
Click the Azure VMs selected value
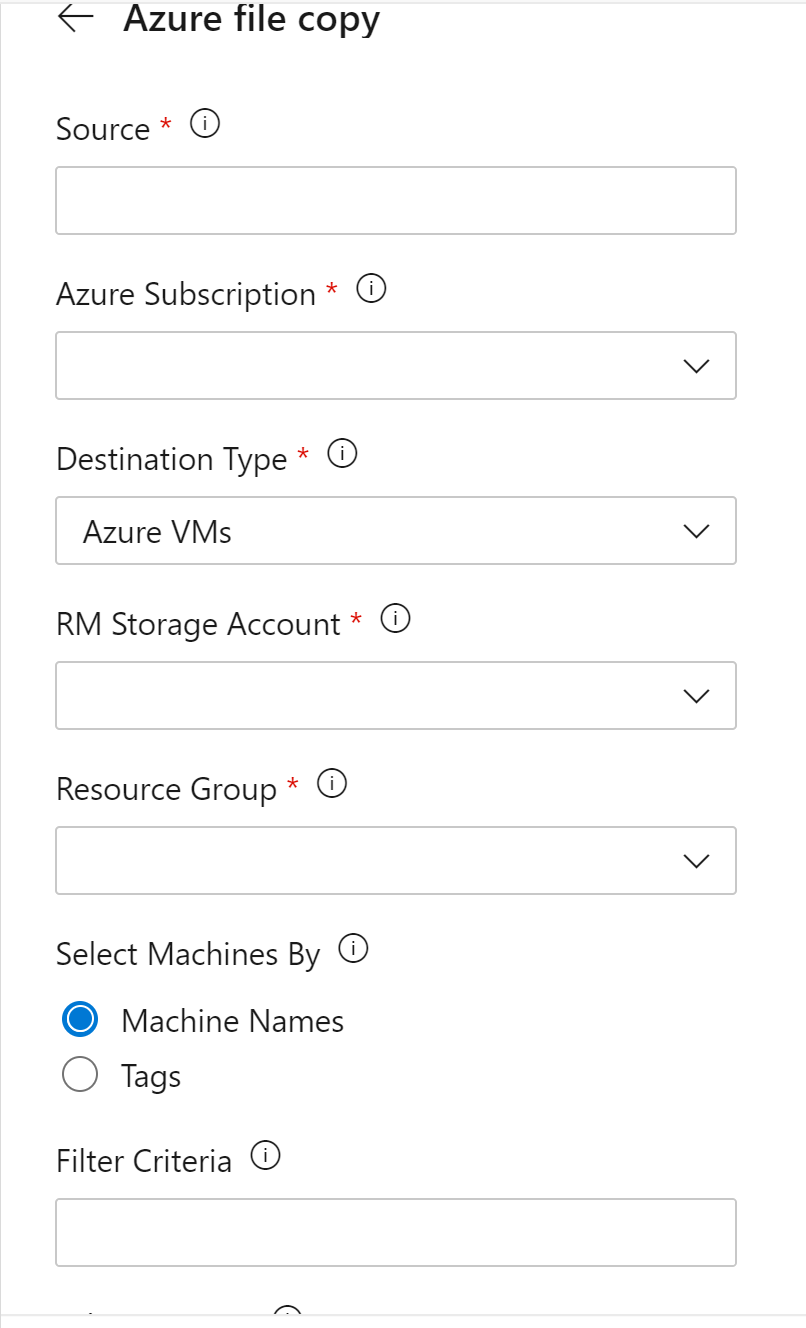[x=158, y=532]
